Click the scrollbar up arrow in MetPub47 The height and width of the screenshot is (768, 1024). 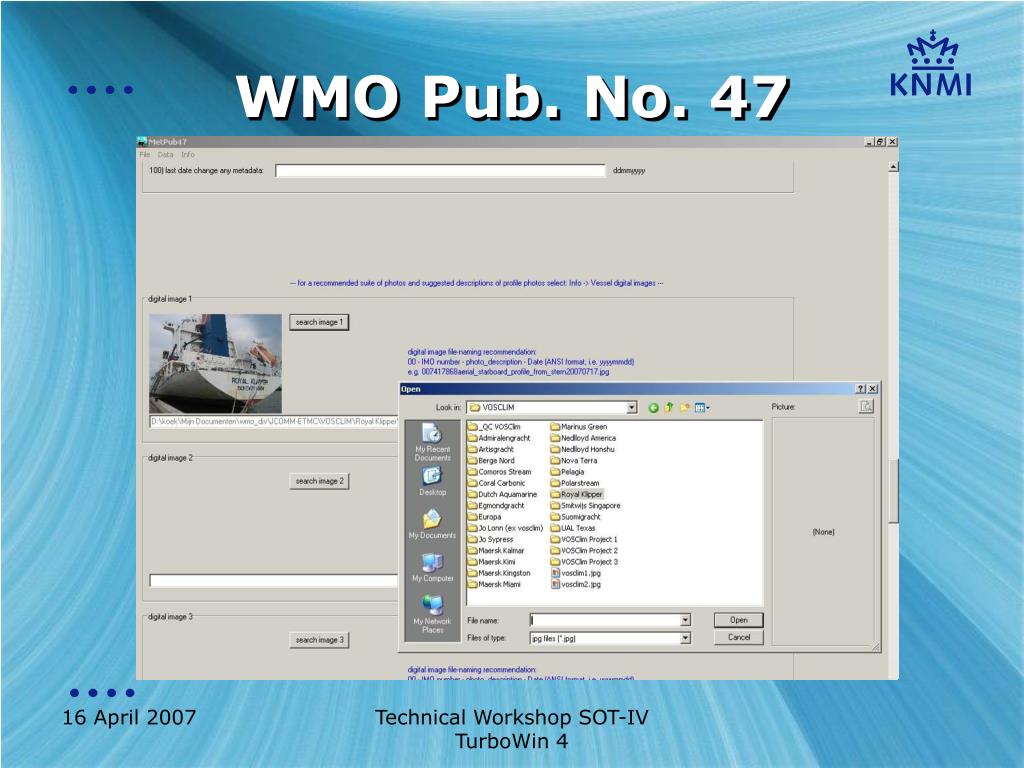[x=893, y=167]
